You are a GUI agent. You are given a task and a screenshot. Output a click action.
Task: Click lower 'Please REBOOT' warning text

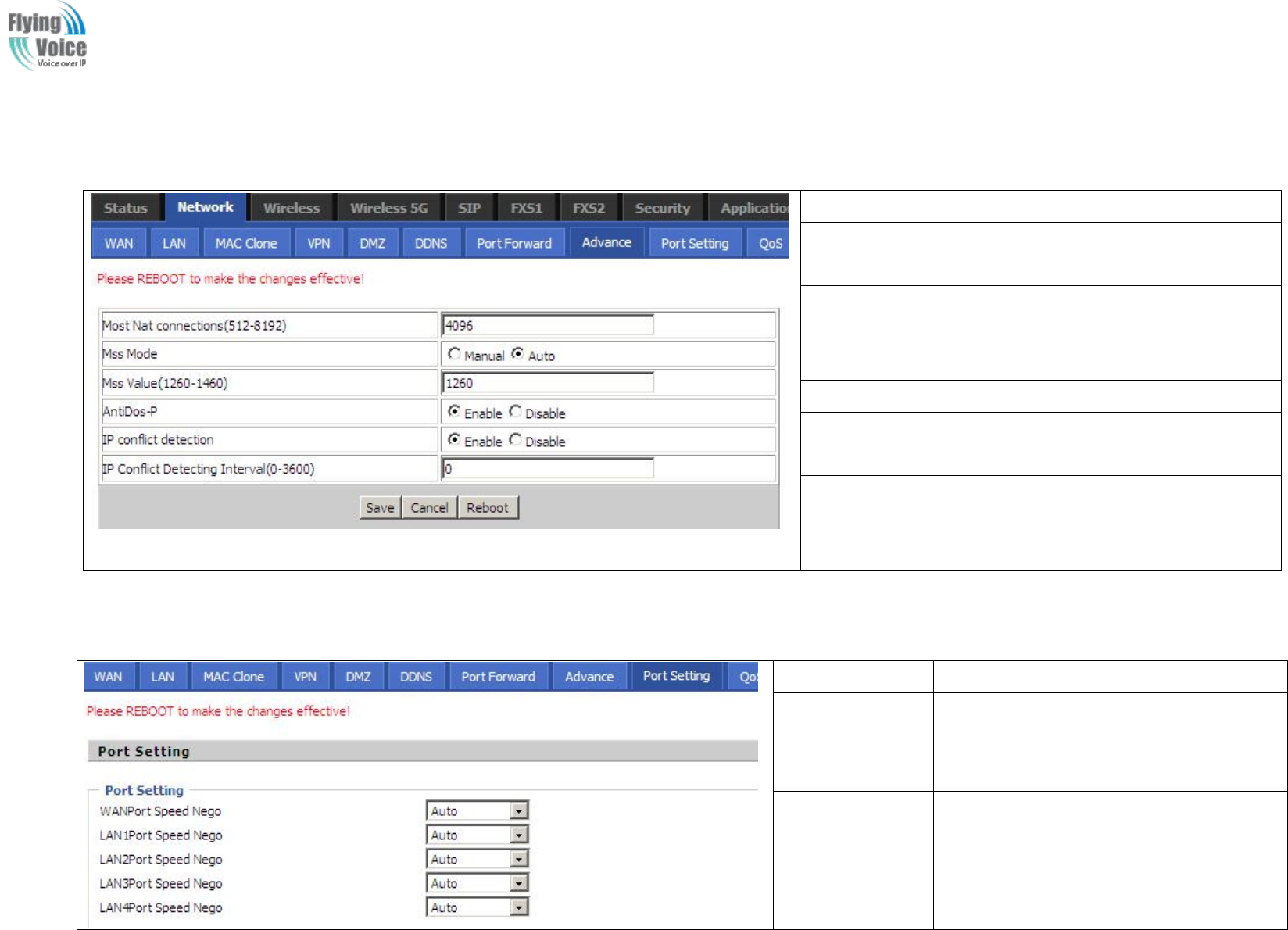(218, 711)
